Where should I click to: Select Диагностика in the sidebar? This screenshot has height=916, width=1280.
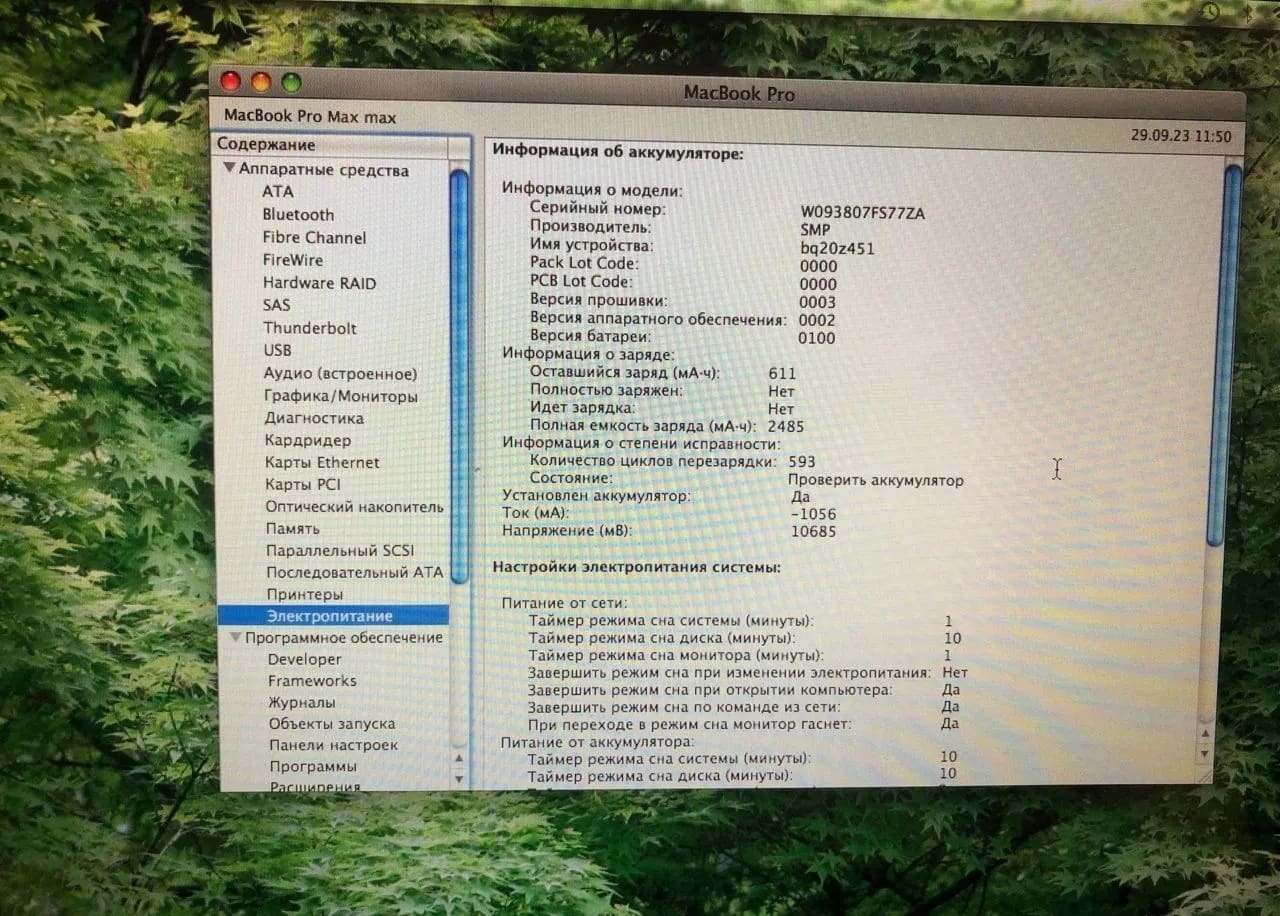(x=314, y=418)
